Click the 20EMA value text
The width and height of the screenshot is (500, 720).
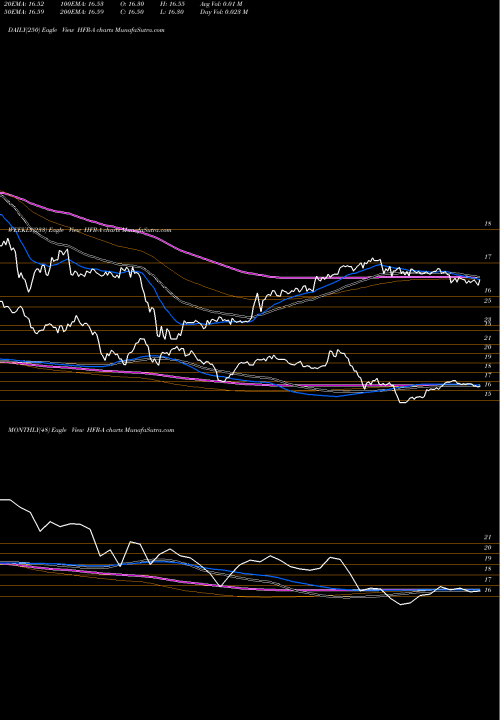point(22,4)
